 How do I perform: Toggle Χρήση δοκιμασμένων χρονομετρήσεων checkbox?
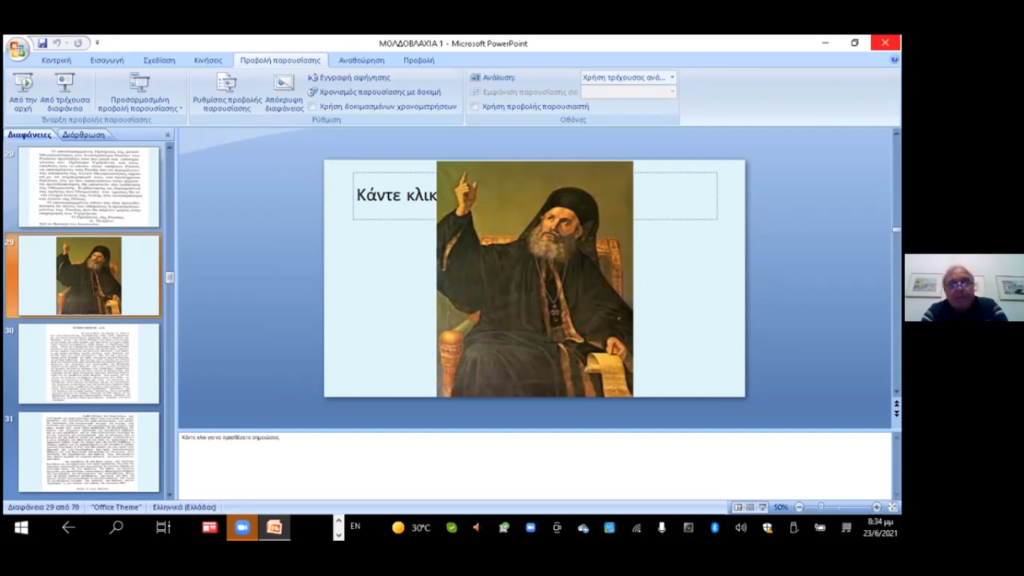coord(312,106)
